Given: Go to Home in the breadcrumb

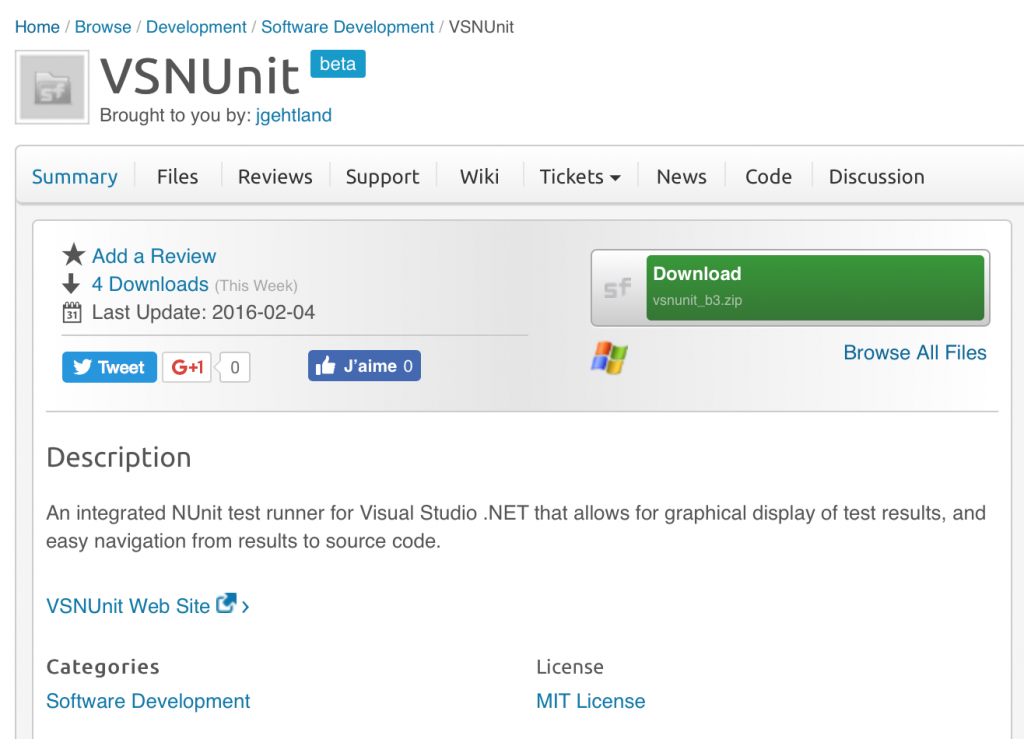Looking at the screenshot, I should (37, 27).
